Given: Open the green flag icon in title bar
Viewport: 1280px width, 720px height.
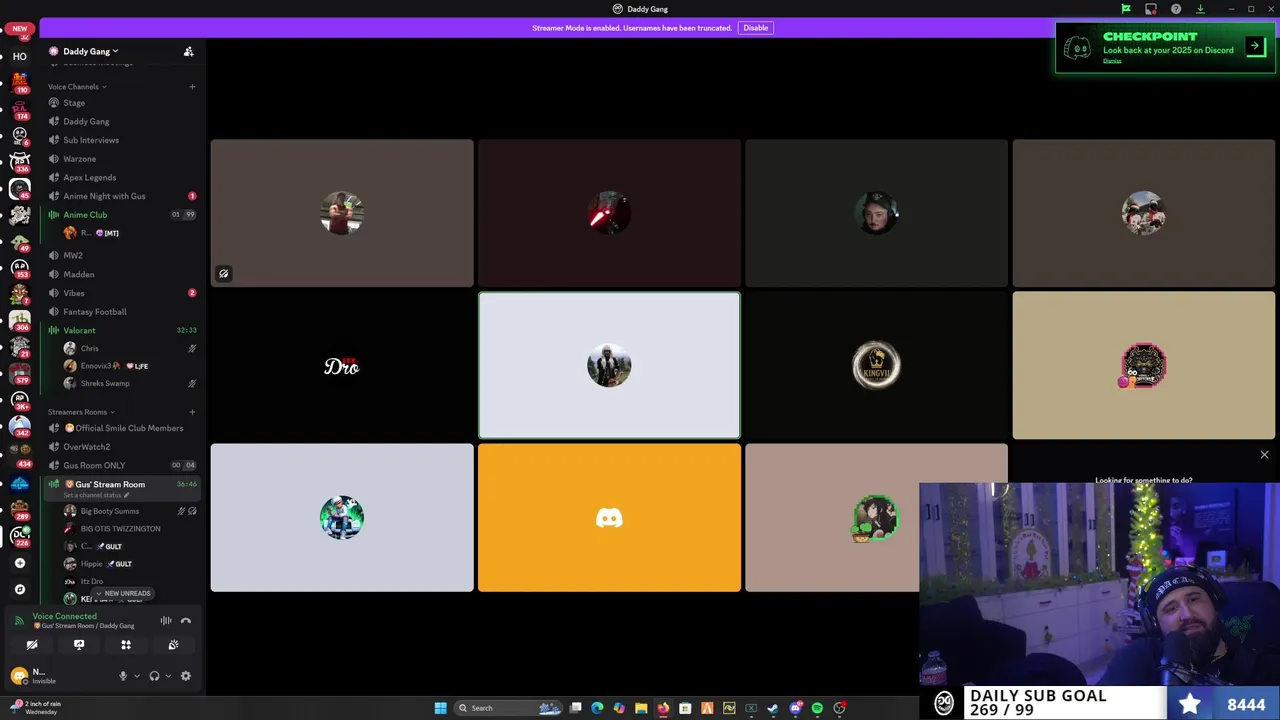Looking at the screenshot, I should tap(1125, 9).
